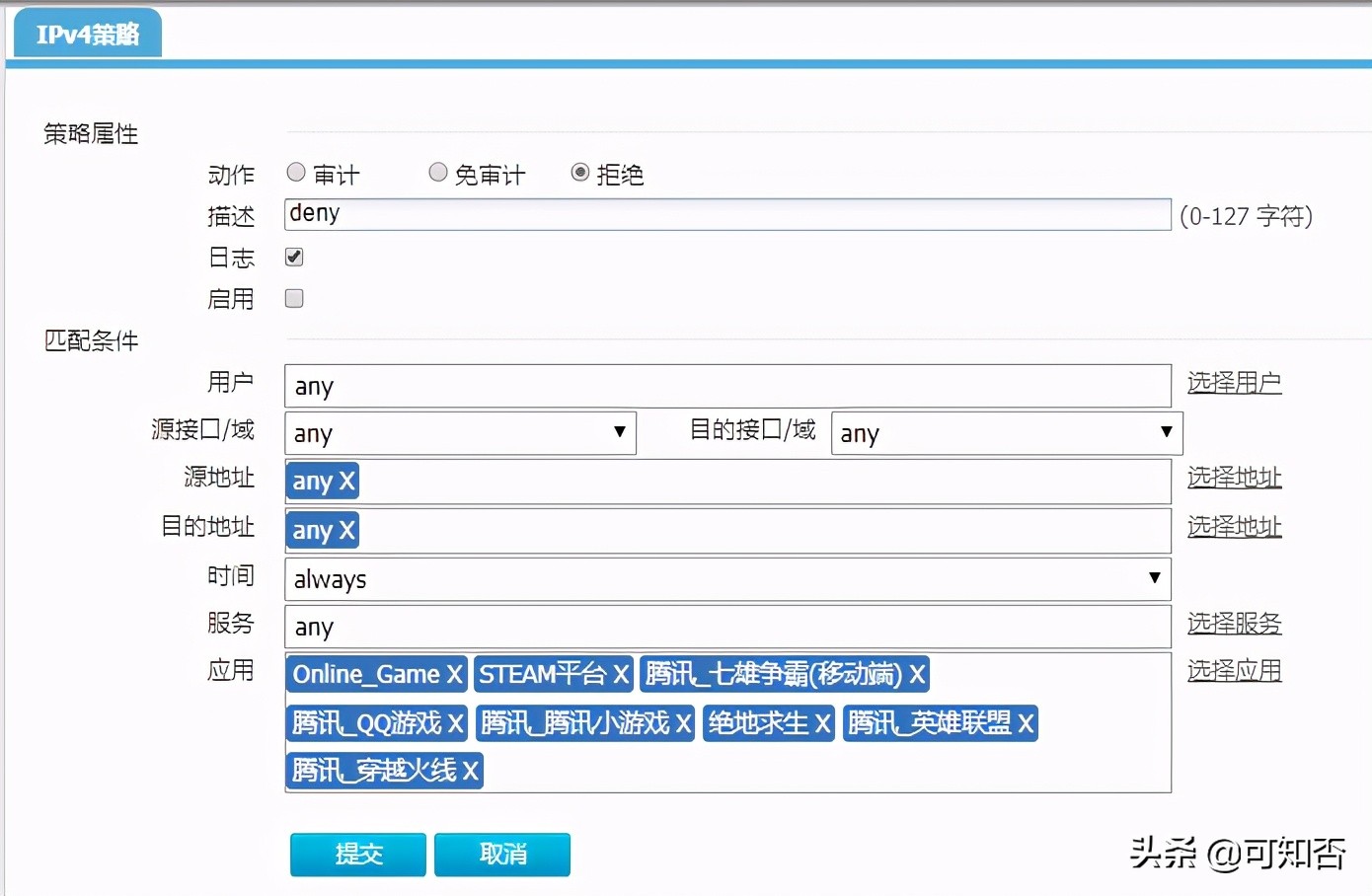The image size is (1372, 896).
Task: Click the 提交 submit button
Action: (x=356, y=854)
